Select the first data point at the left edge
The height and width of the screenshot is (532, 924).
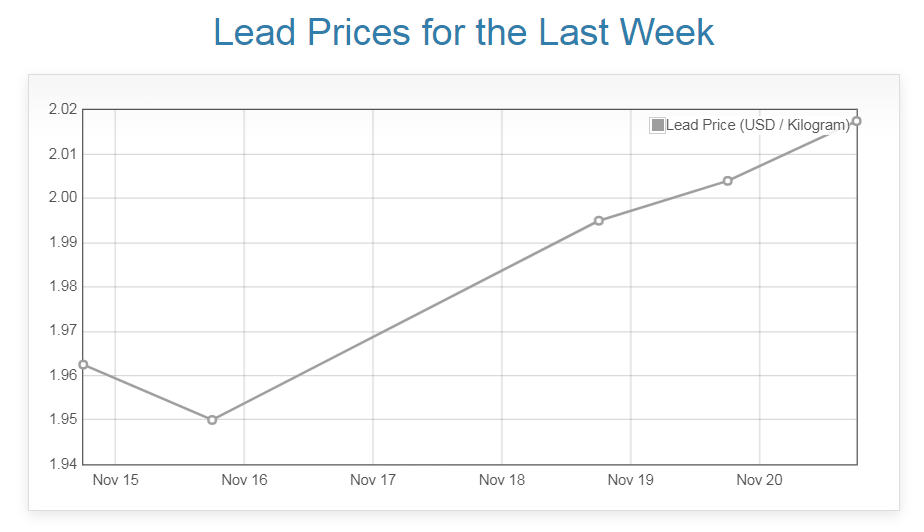pyautogui.click(x=83, y=364)
